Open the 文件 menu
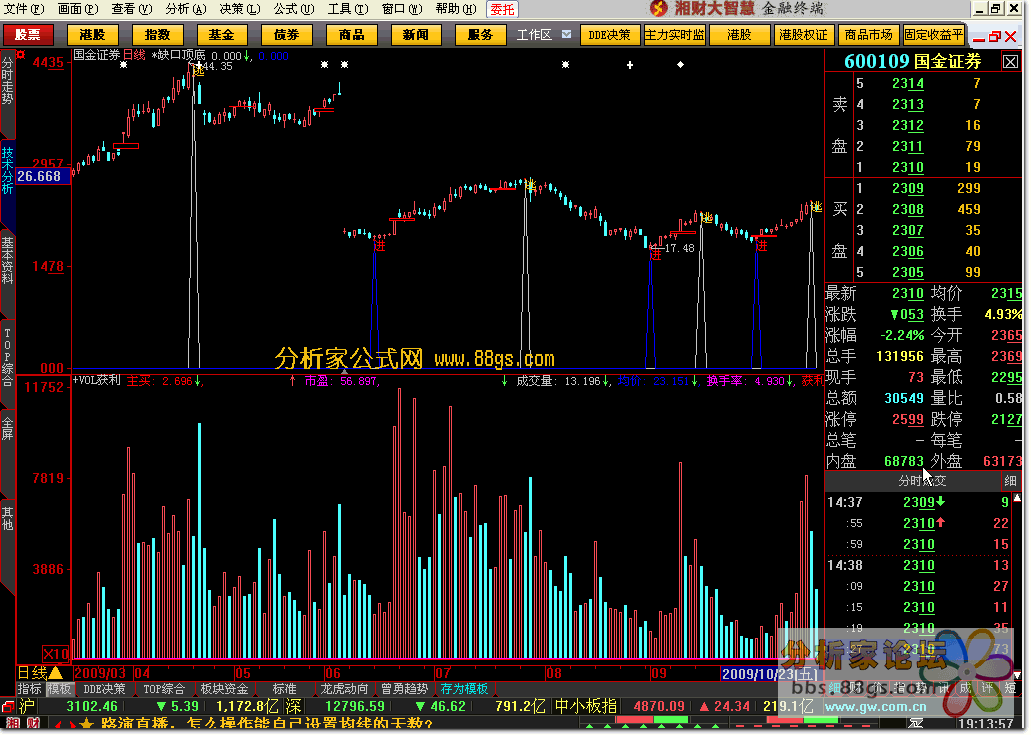Image resolution: width=1031 pixels, height=735 pixels. click(x=24, y=9)
